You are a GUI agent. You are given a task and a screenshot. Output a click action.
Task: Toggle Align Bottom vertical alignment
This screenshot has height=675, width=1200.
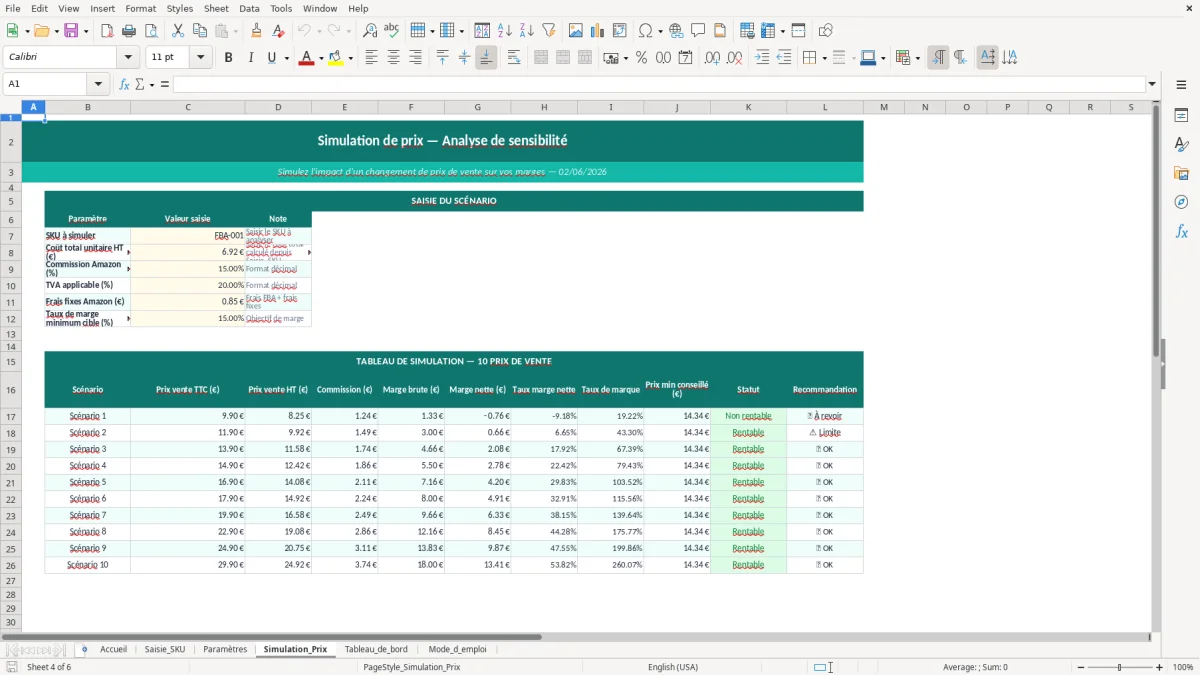[486, 58]
